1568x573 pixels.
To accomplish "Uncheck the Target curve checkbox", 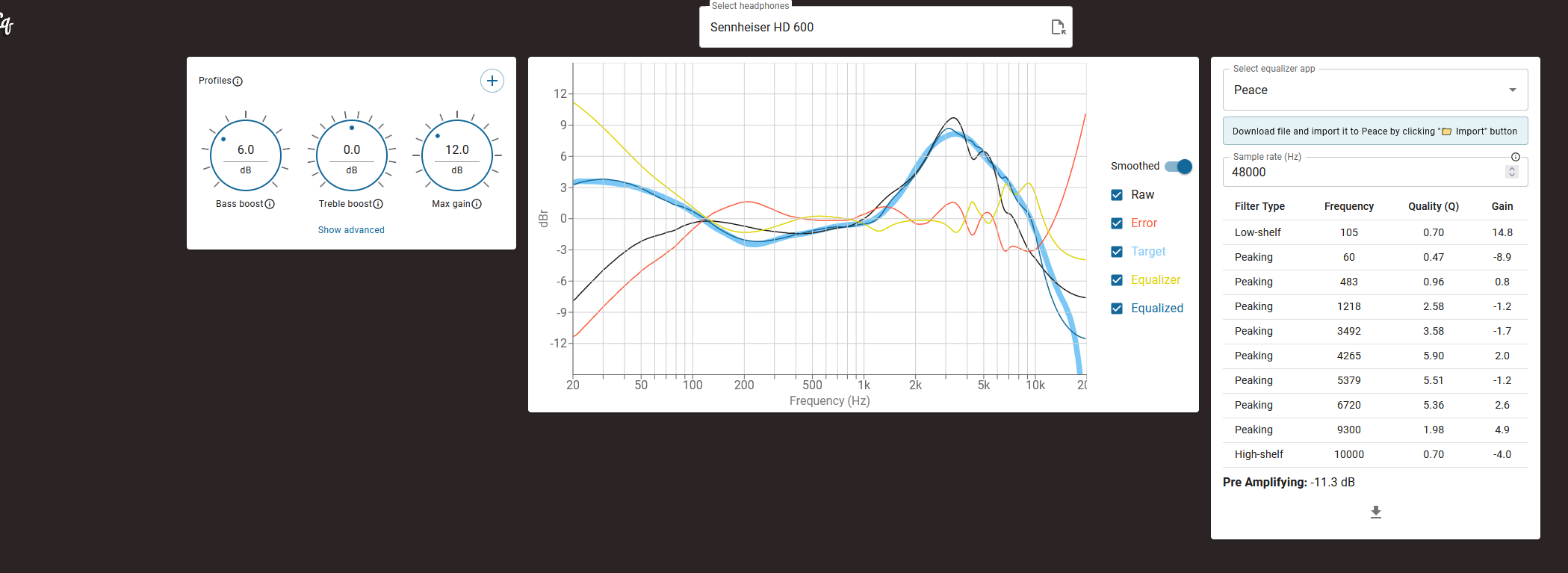I will (x=1117, y=252).
